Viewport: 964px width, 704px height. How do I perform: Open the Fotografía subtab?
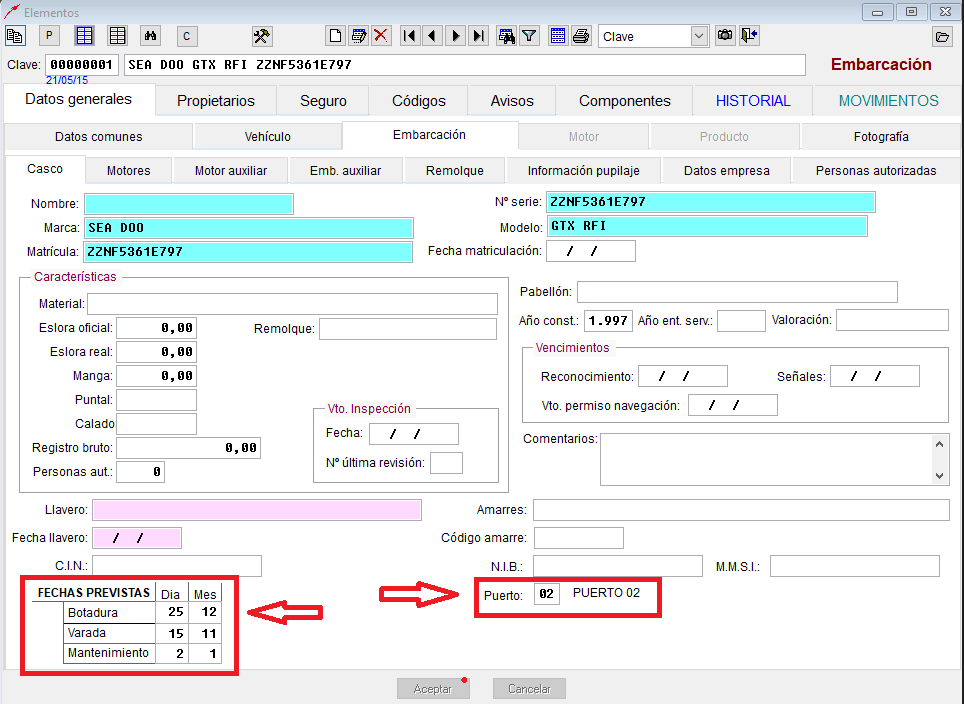click(x=881, y=136)
